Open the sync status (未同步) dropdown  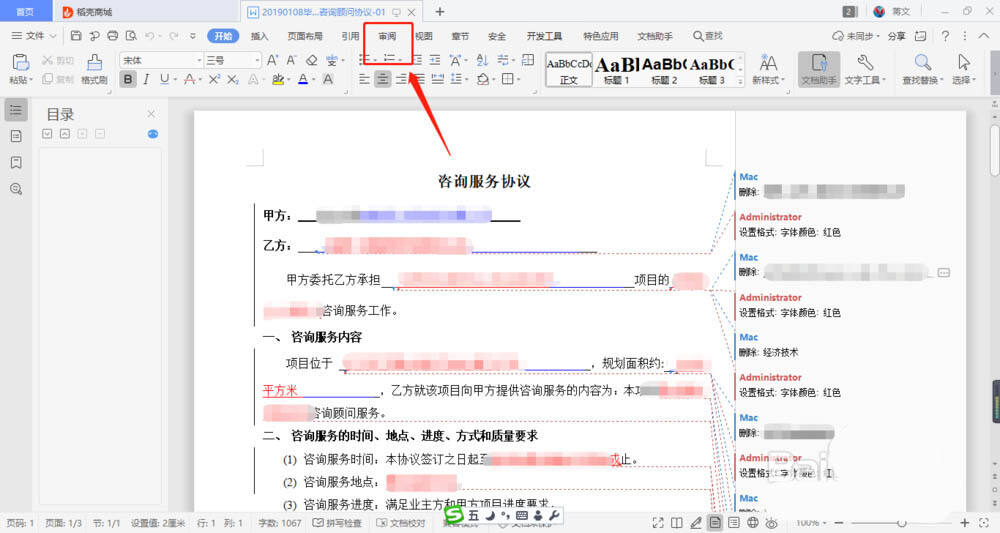tap(855, 36)
